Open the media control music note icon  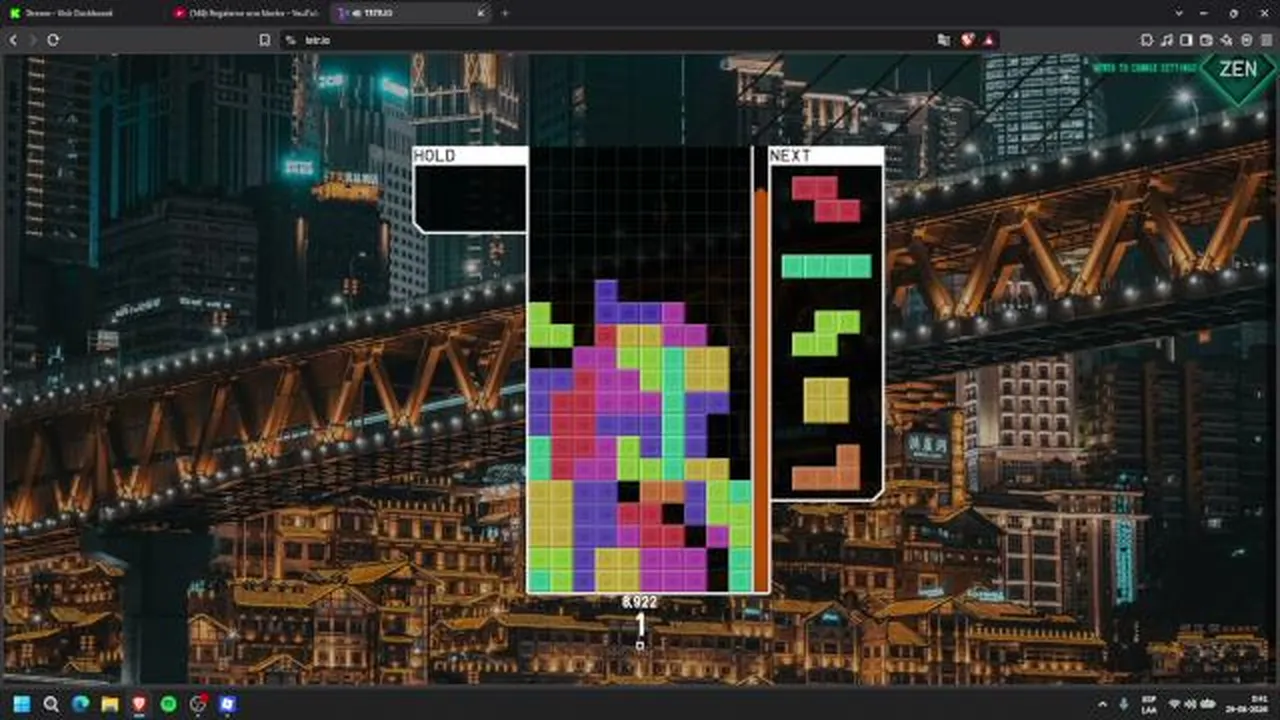(x=1167, y=40)
